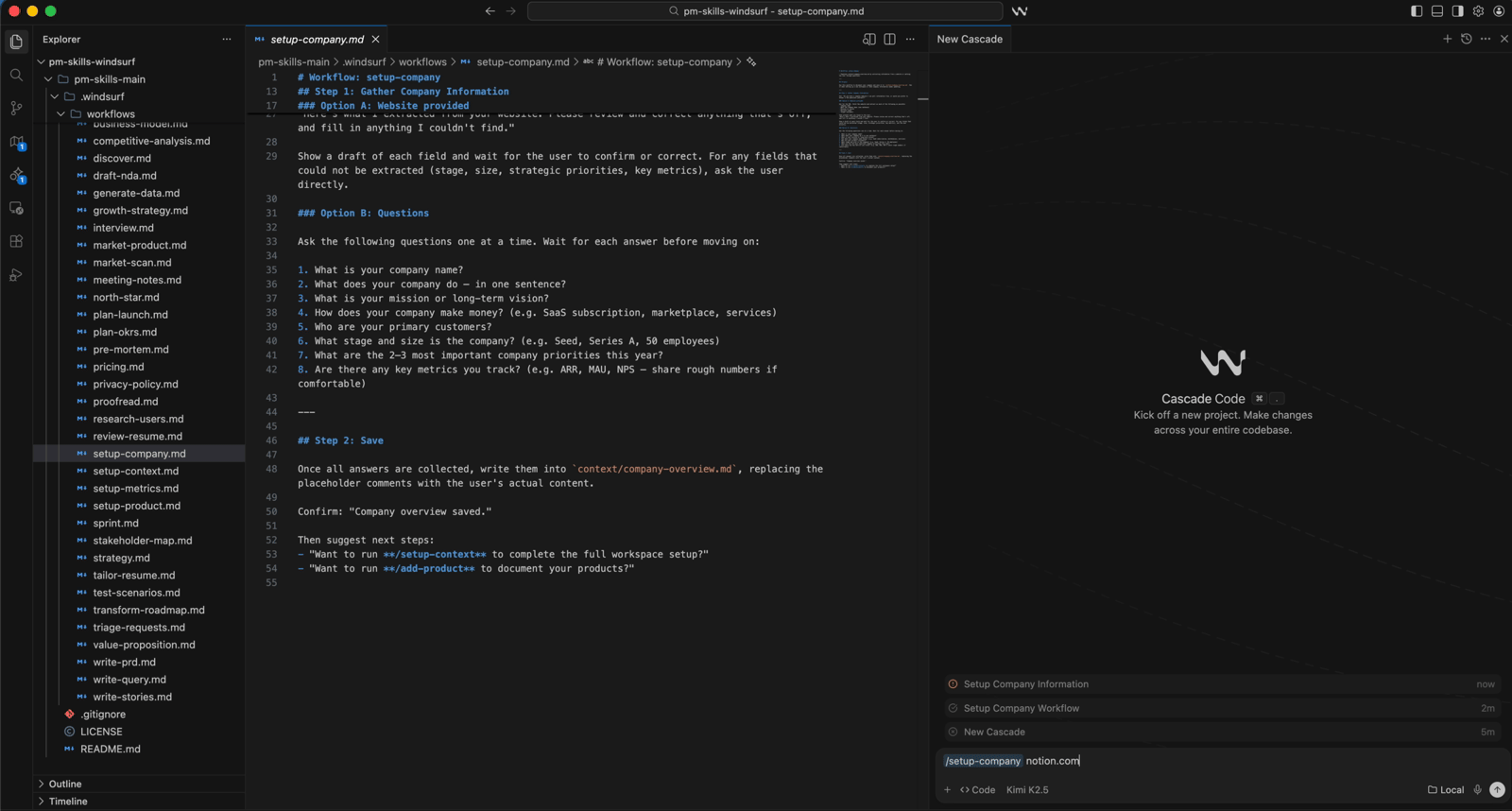Open pricing.md in explorer
The image size is (1512, 811).
118,367
